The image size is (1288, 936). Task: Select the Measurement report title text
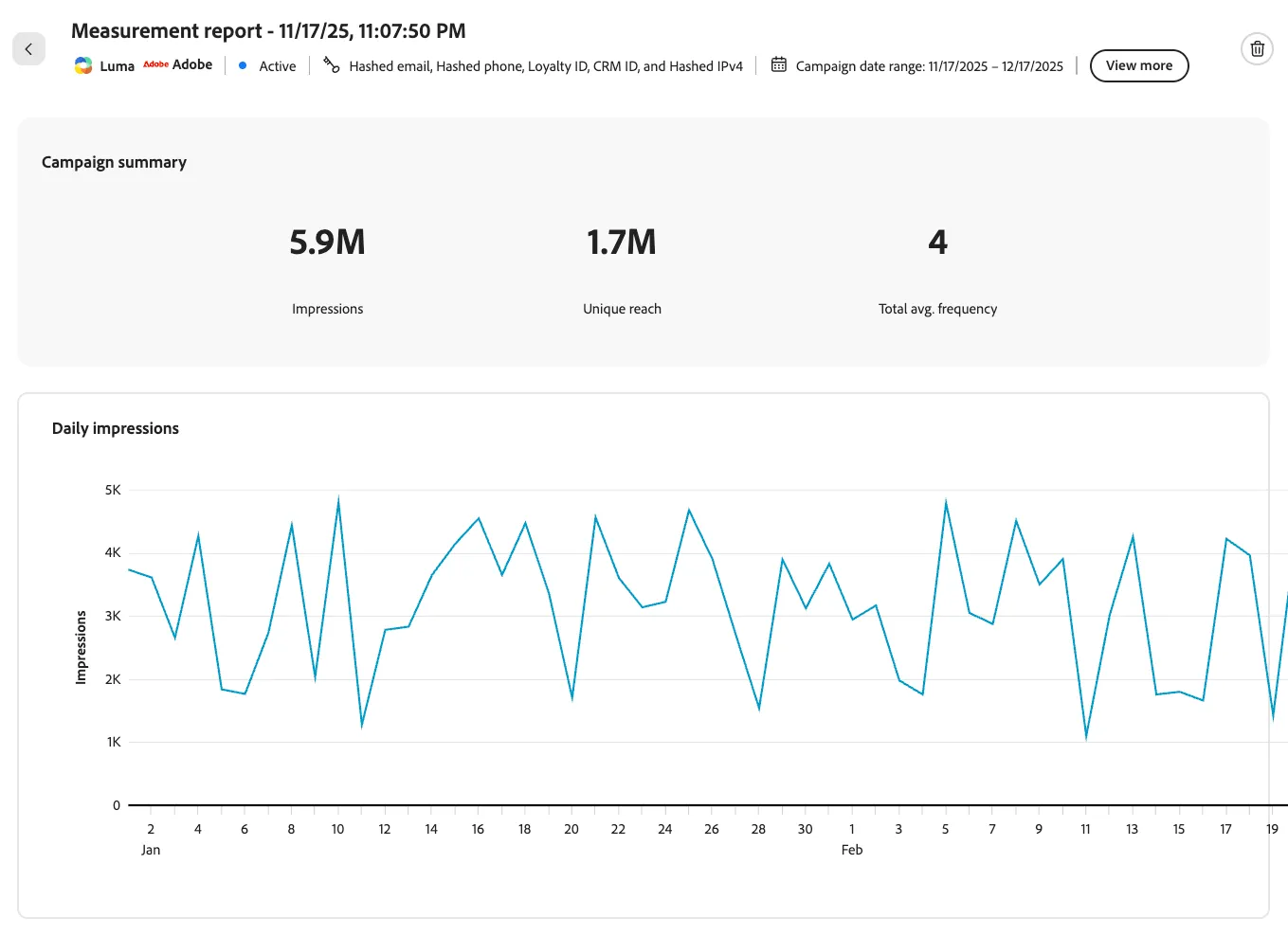point(268,30)
